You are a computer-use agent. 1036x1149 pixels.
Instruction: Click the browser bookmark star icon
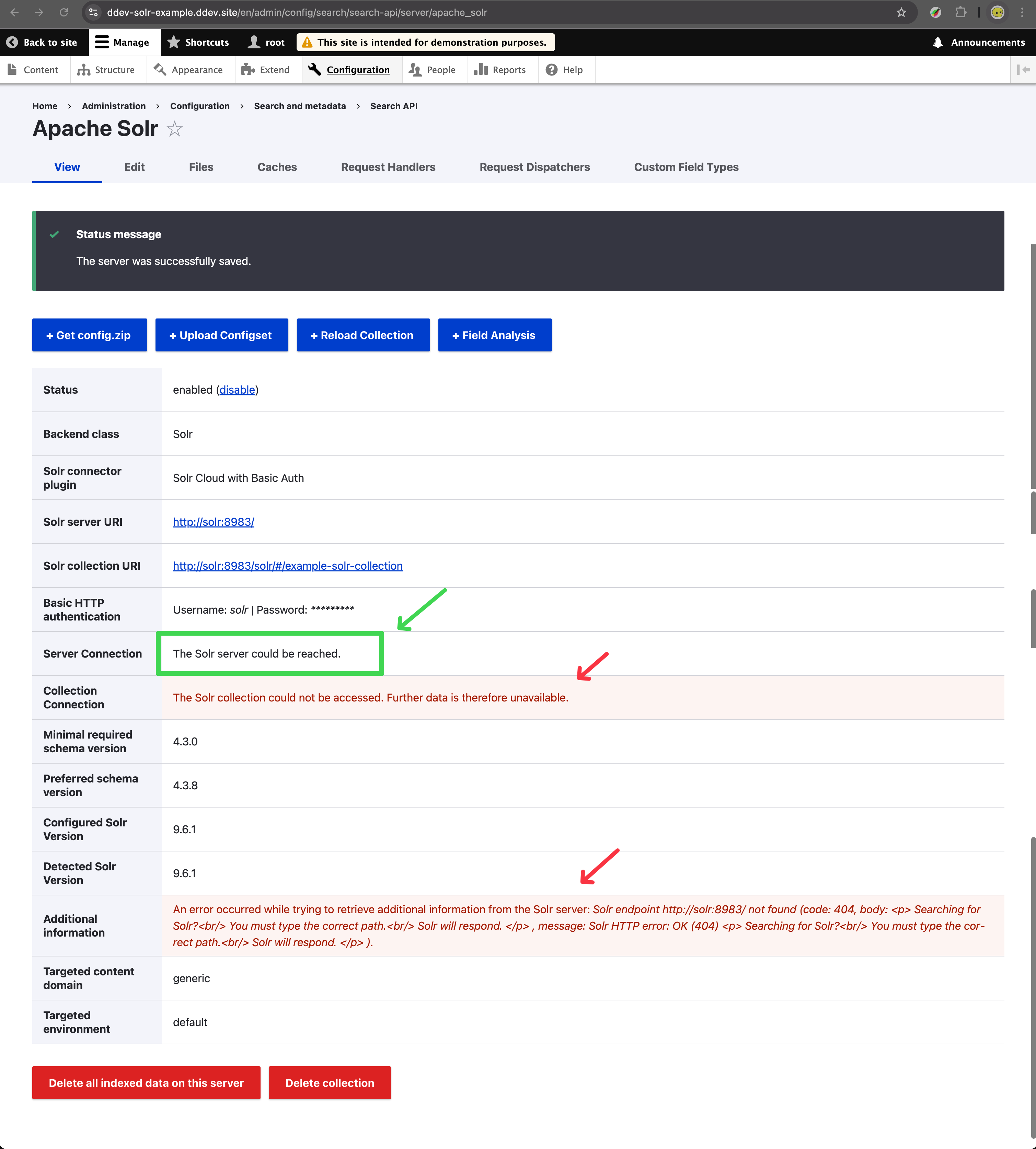pos(900,12)
